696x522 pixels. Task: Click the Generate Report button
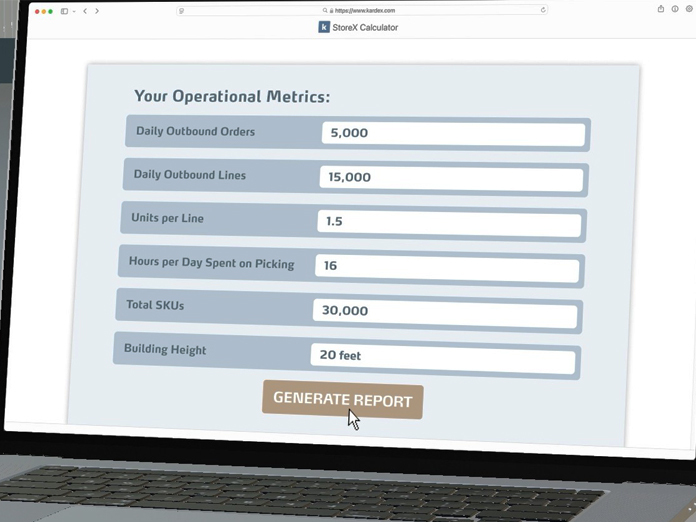(x=343, y=399)
